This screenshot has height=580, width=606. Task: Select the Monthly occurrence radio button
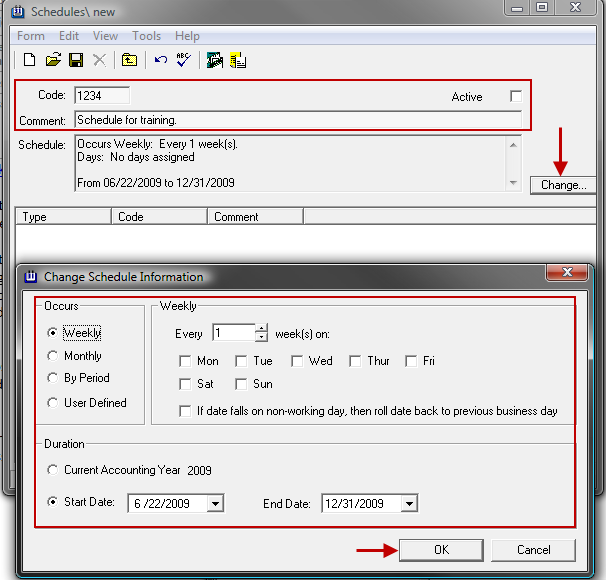[54, 356]
